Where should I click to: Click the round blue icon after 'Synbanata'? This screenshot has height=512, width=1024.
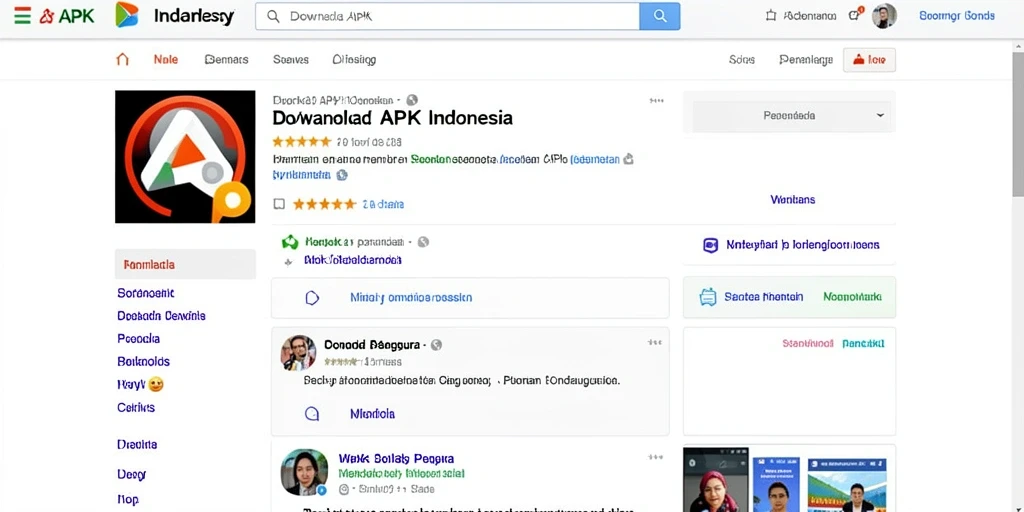click(x=342, y=175)
